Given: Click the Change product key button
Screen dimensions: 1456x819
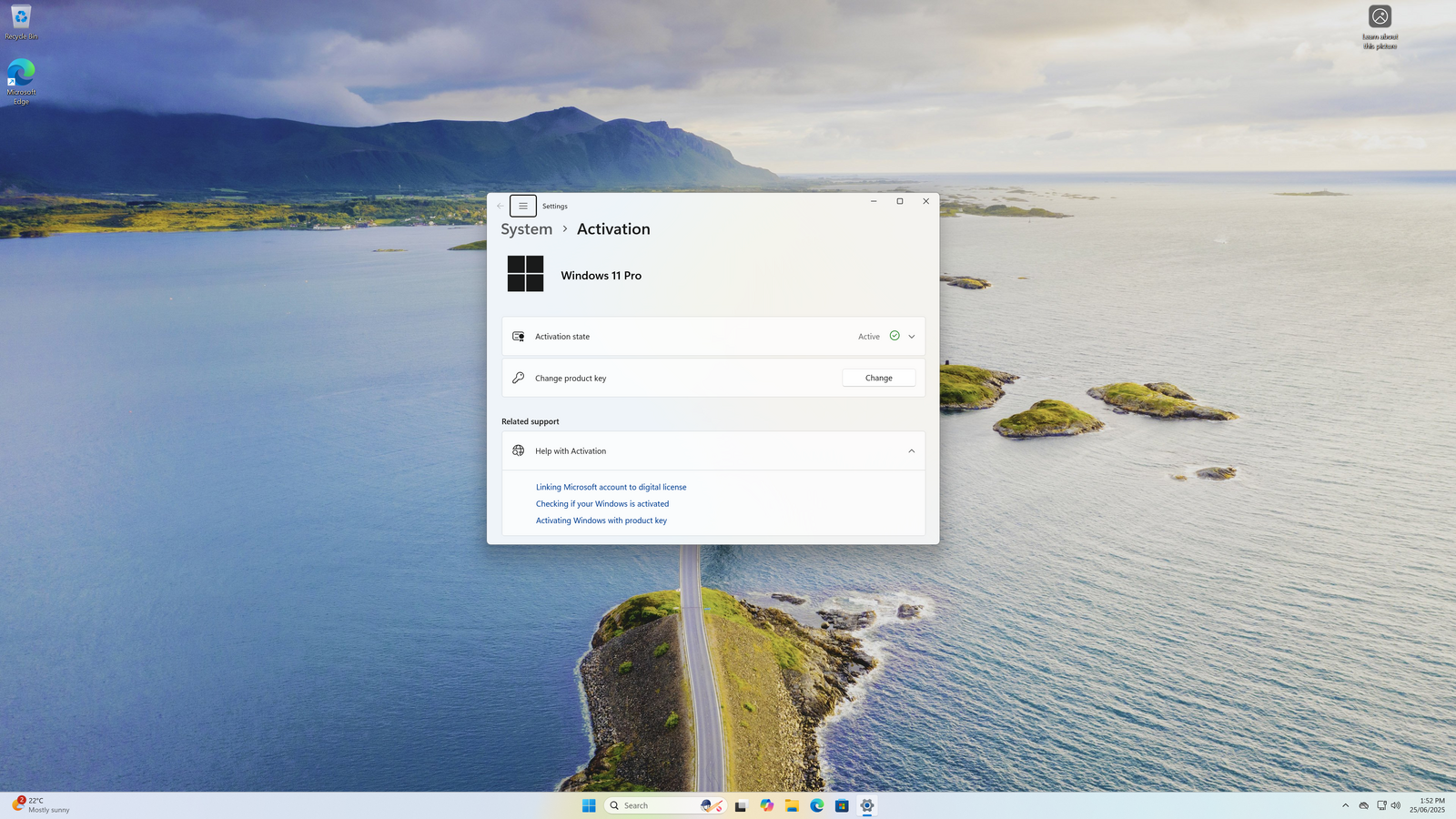Looking at the screenshot, I should [879, 378].
